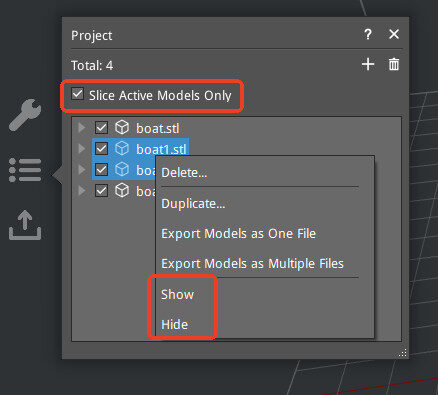Click the plus icon to add model

(x=368, y=64)
